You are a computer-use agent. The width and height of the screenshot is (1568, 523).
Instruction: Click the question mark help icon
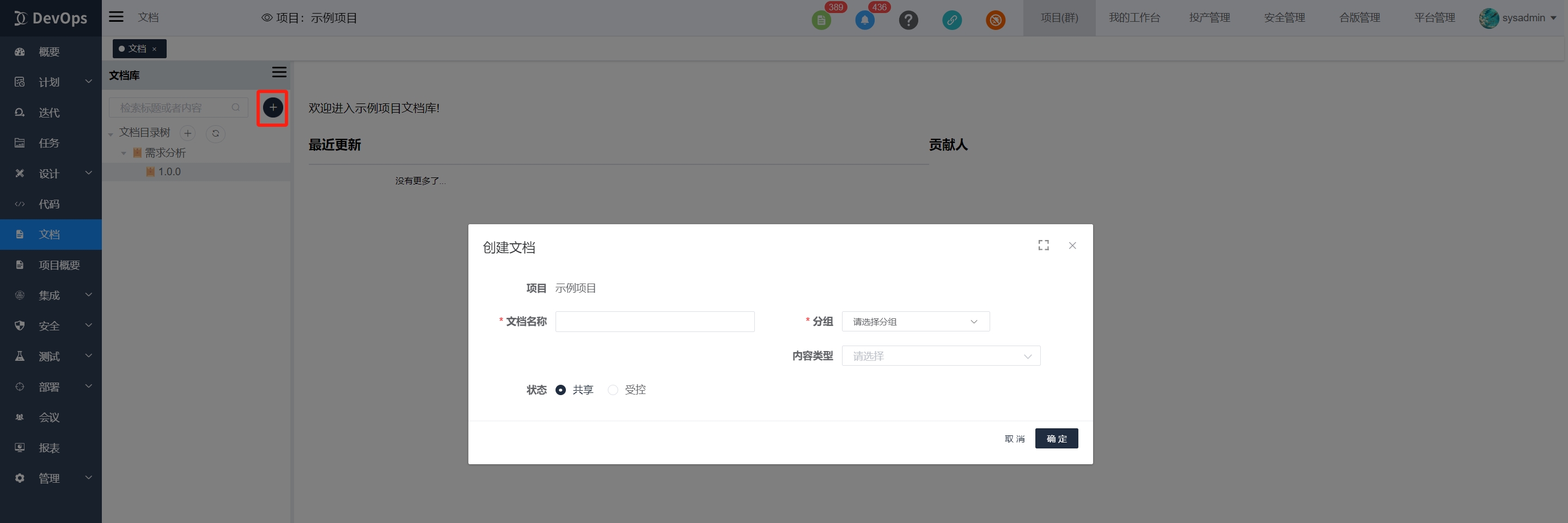tap(908, 20)
